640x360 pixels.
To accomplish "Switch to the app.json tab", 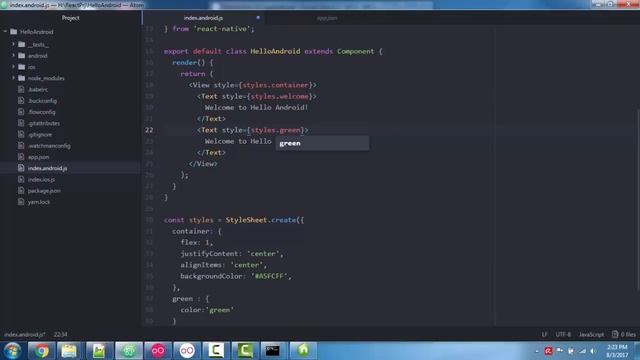I will click(327, 18).
